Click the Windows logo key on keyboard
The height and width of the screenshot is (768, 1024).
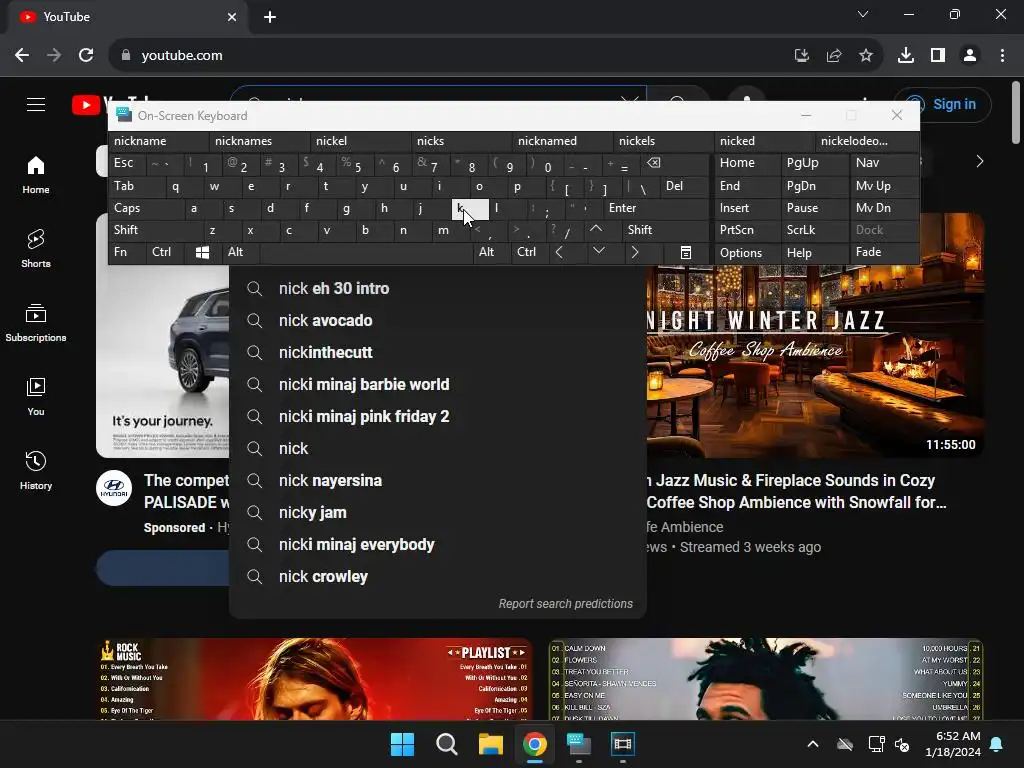[202, 253]
